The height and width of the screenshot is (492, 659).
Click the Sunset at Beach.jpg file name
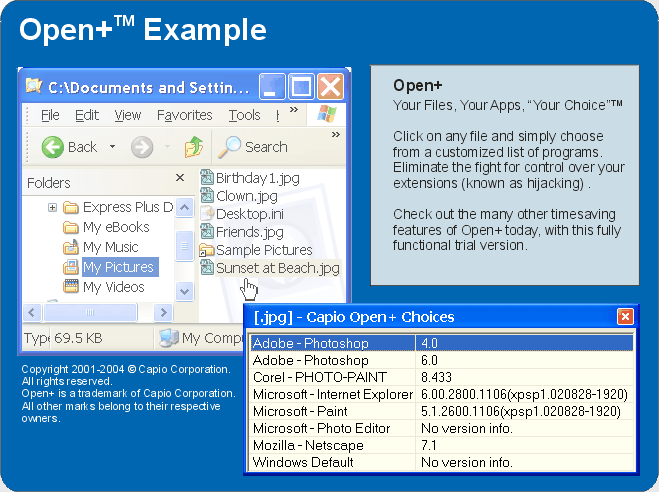(278, 268)
